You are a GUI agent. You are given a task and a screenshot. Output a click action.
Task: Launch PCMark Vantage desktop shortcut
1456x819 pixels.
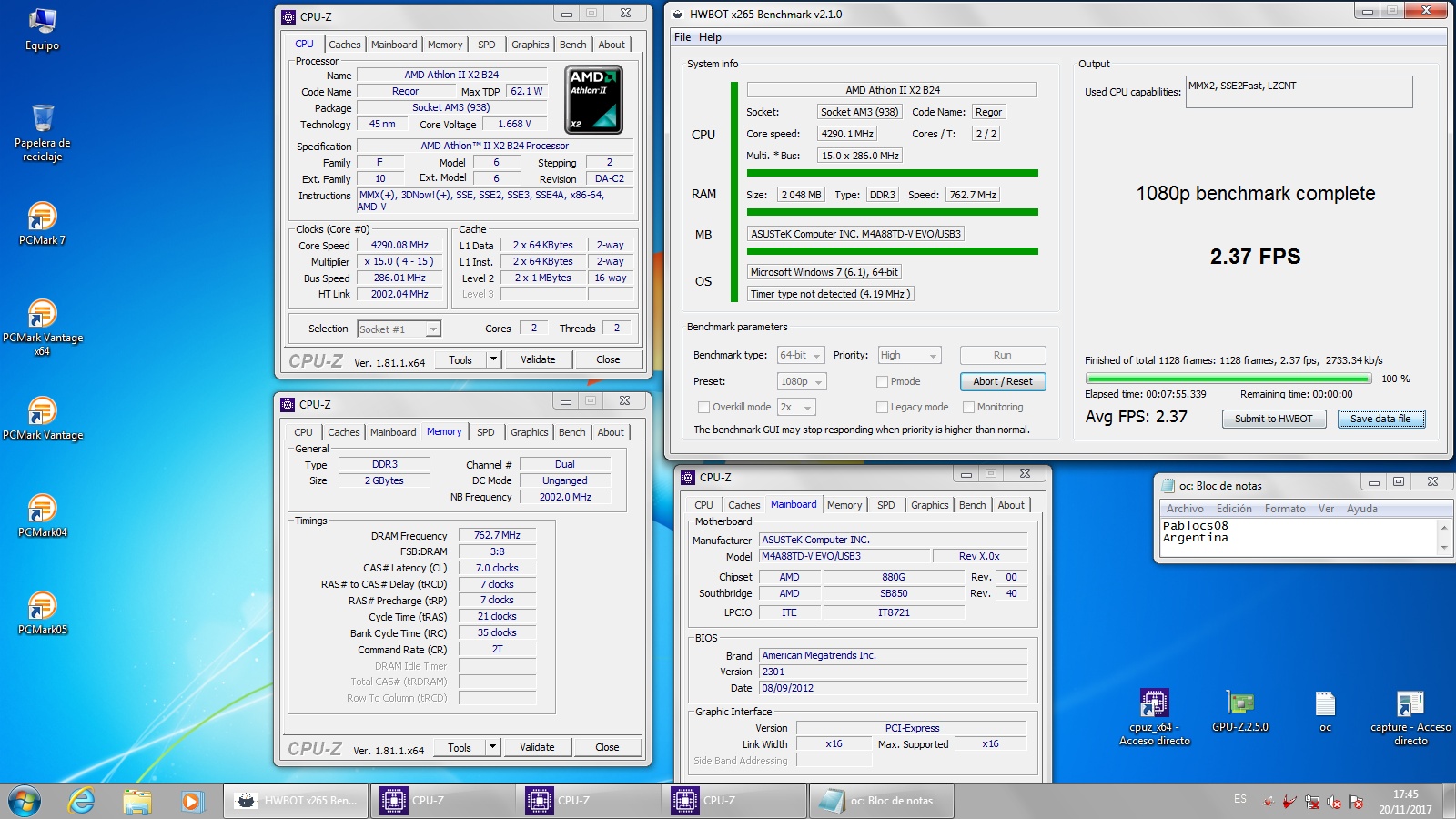42,419
